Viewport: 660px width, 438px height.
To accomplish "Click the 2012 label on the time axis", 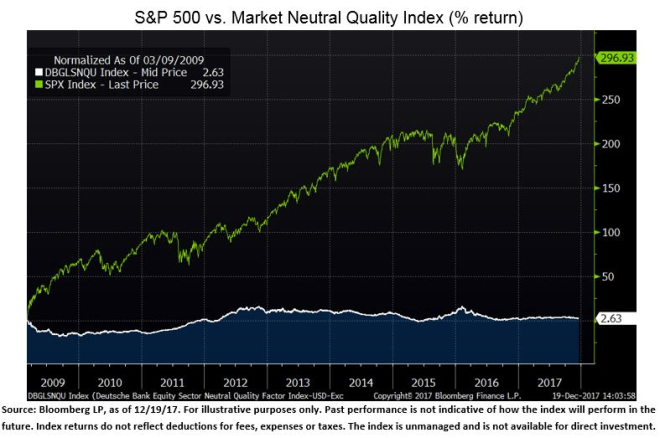I will click(237, 382).
